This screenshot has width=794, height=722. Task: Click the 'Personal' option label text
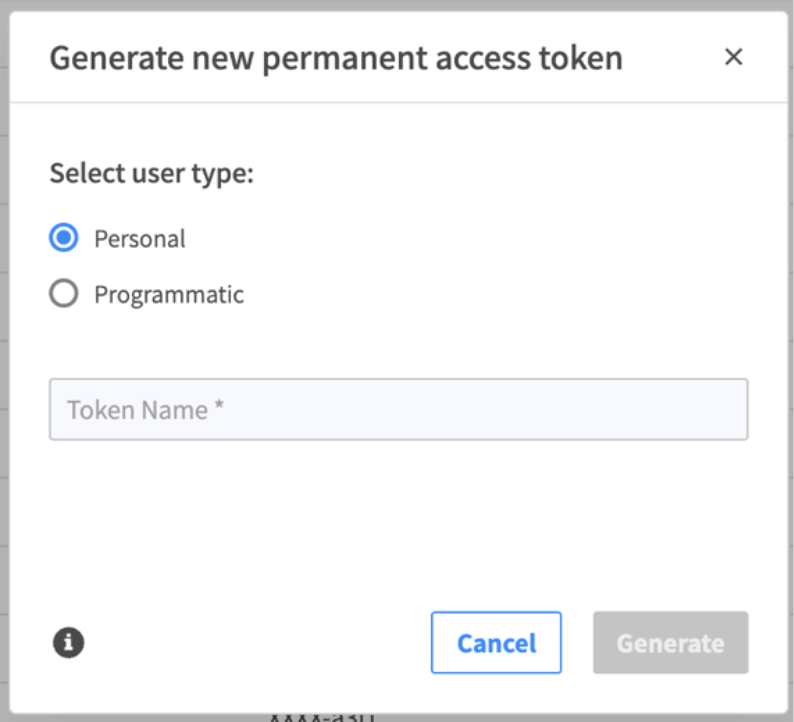140,239
